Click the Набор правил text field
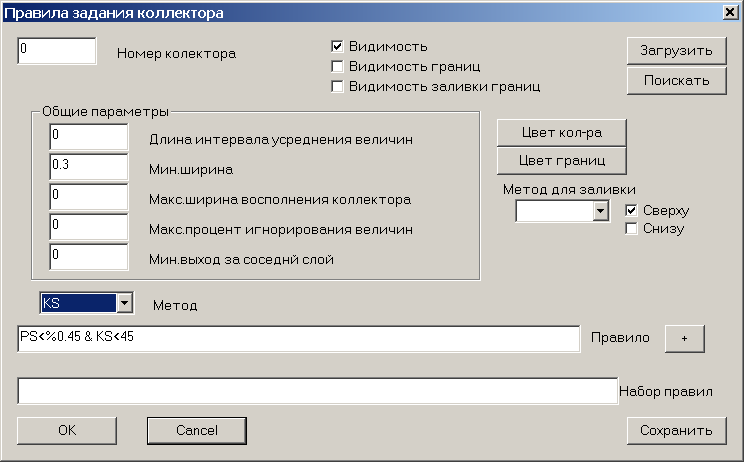 point(317,391)
